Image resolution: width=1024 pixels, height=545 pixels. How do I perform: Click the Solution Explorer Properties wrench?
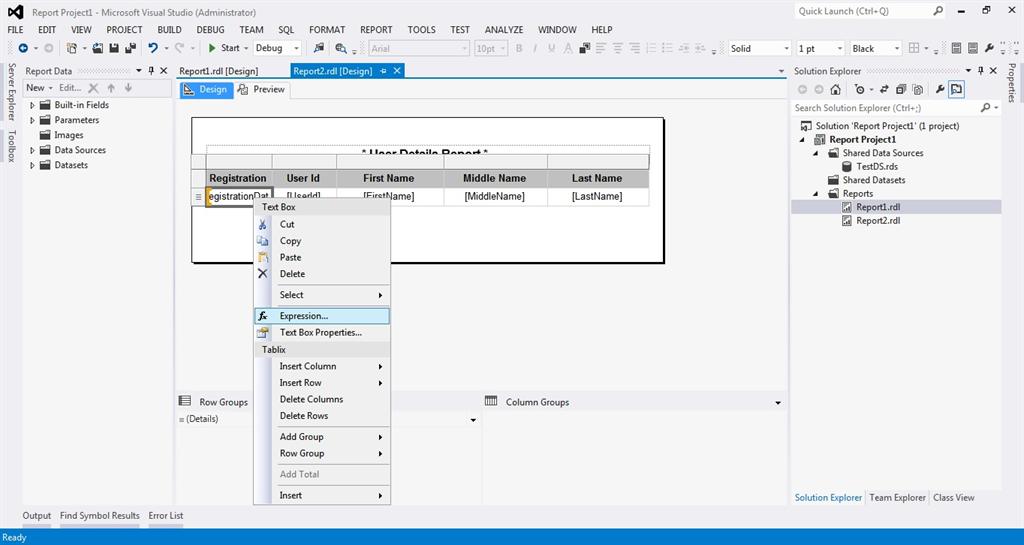[940, 89]
